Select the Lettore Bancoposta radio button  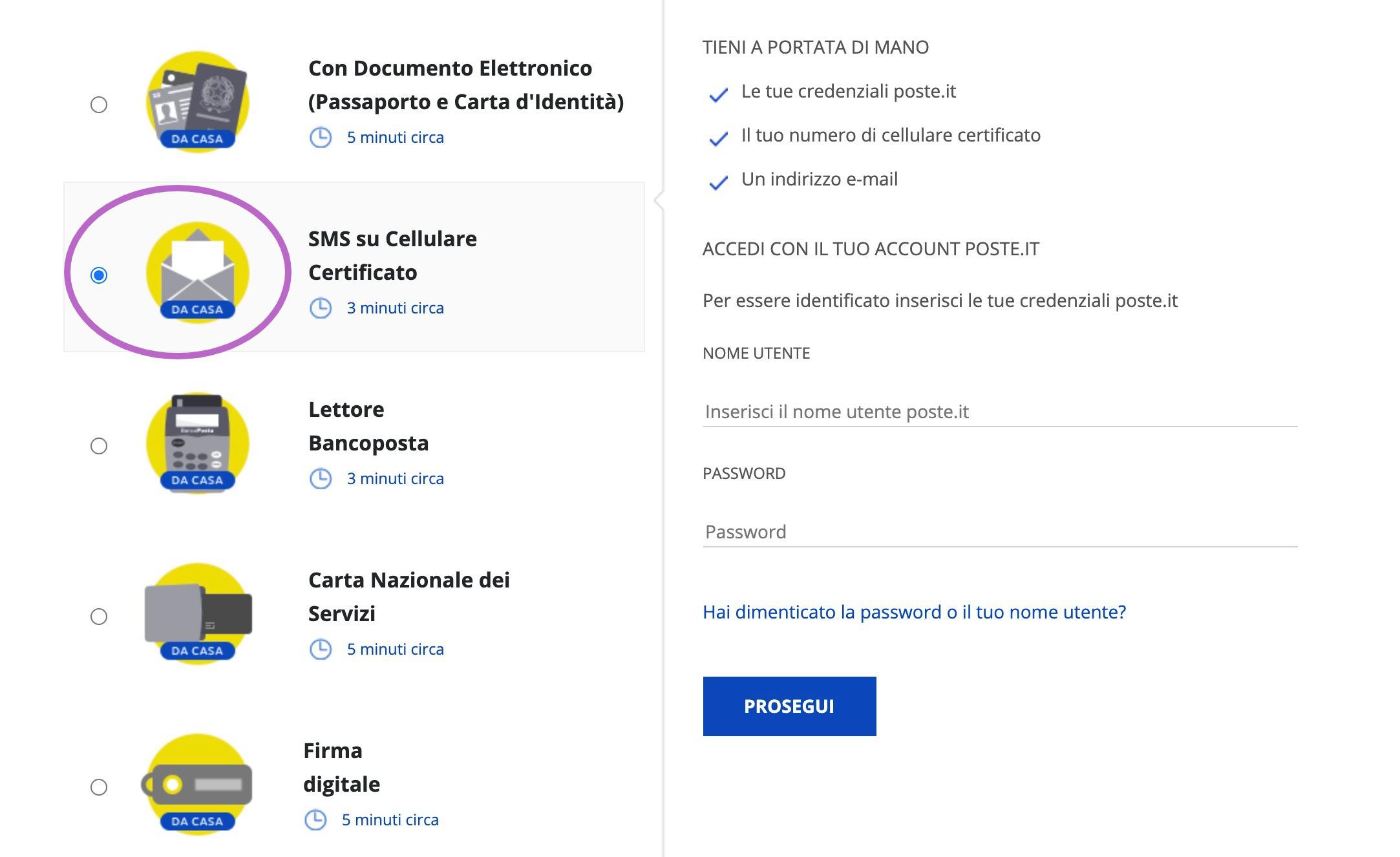[x=99, y=446]
